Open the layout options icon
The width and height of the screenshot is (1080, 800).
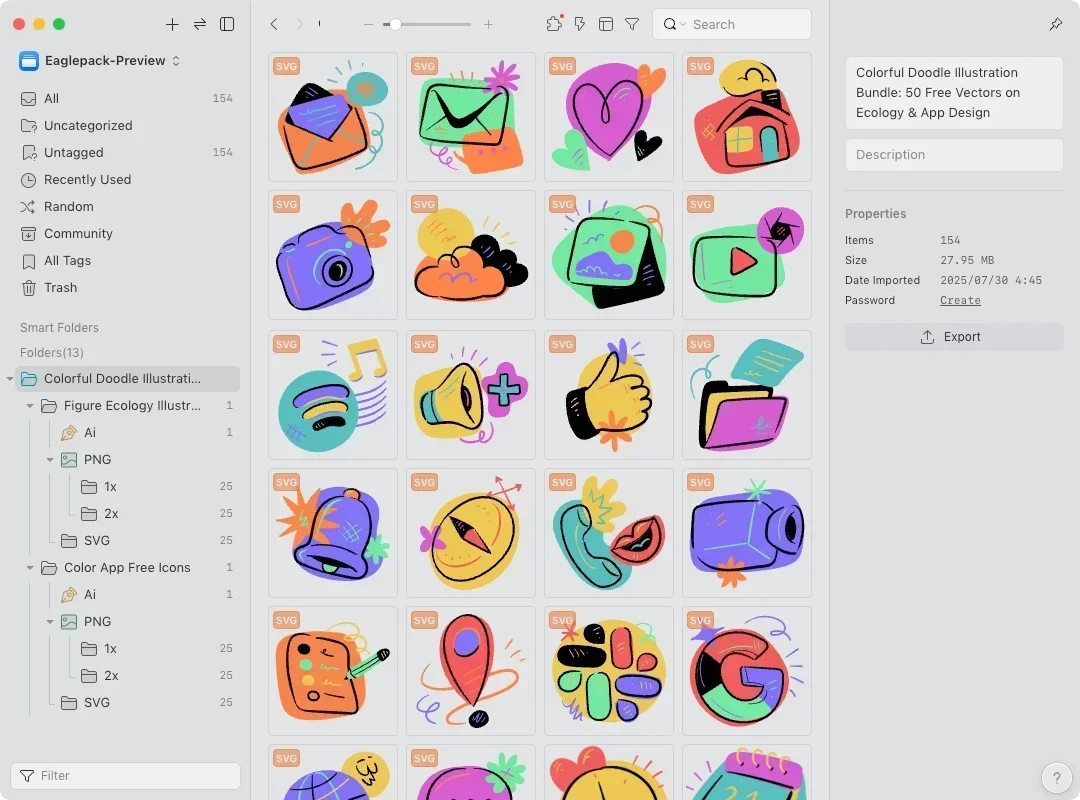pos(606,25)
